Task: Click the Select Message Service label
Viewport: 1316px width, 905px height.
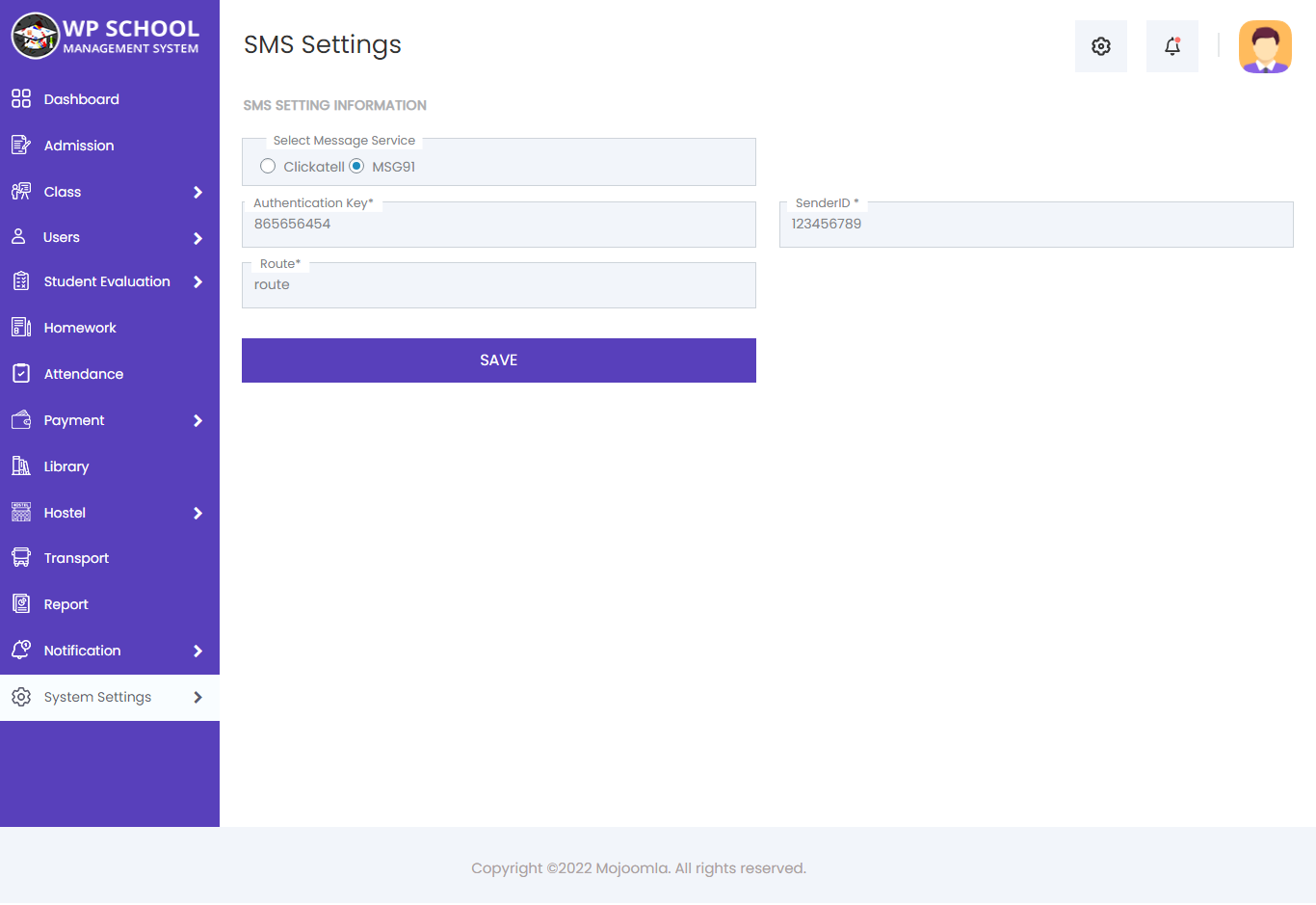Action: click(344, 141)
